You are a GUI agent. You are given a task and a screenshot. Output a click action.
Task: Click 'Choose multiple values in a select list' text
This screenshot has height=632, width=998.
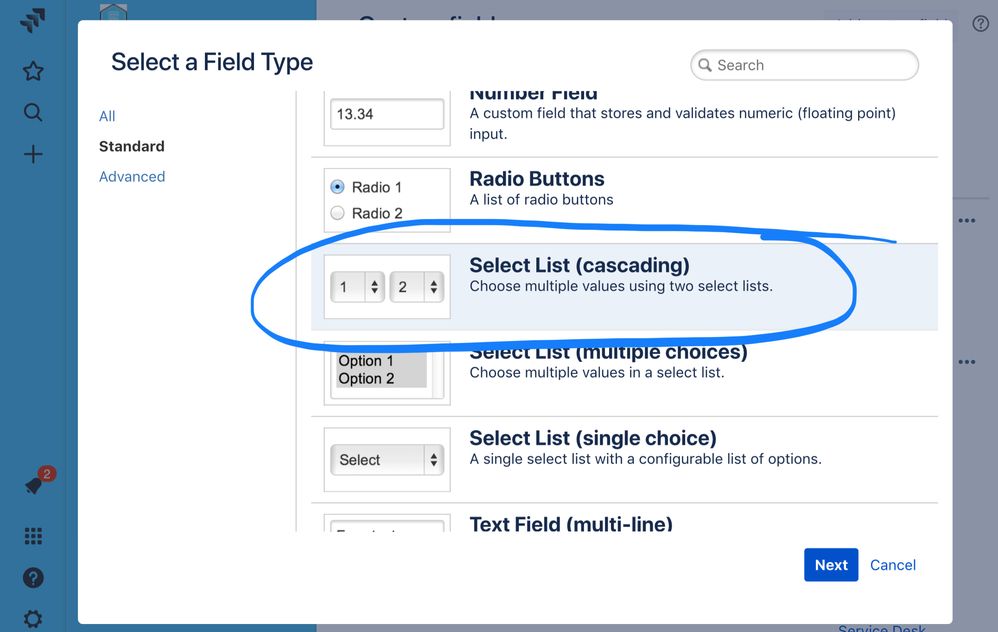tap(597, 372)
